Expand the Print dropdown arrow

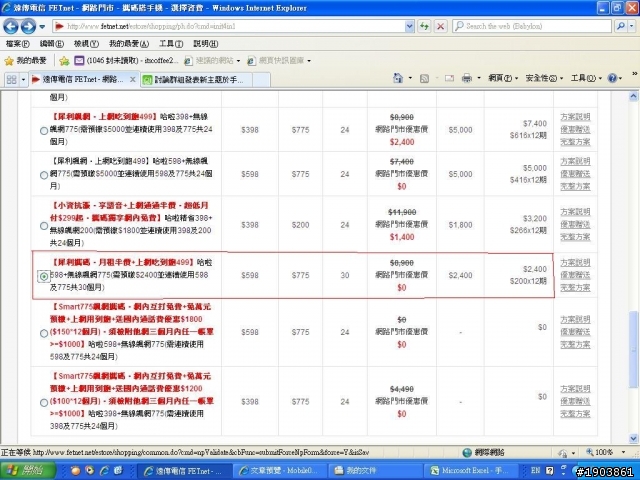click(478, 78)
